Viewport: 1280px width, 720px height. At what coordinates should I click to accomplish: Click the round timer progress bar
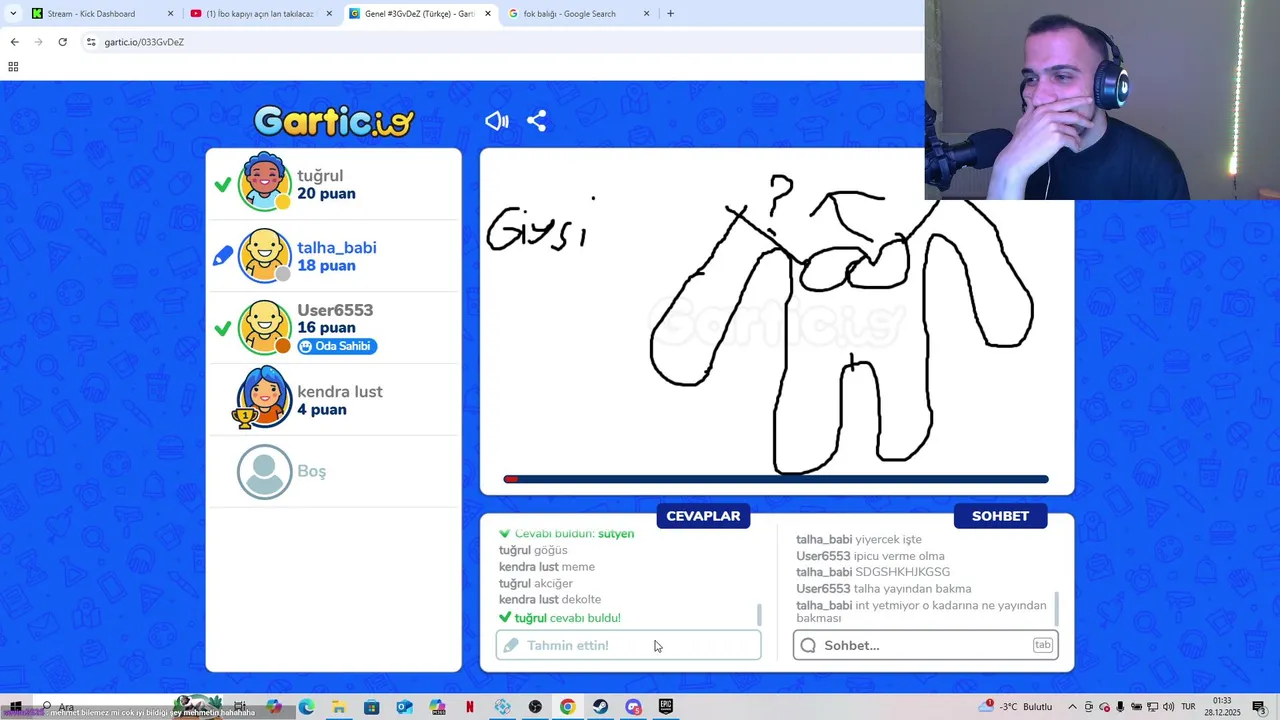pyautogui.click(x=776, y=479)
